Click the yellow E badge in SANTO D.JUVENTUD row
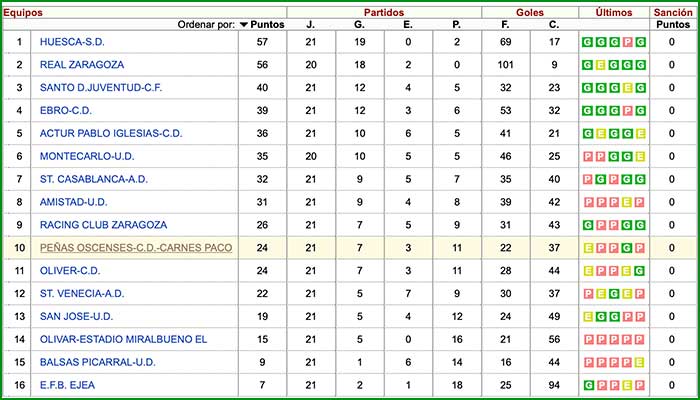The height and width of the screenshot is (400, 700). (x=627, y=88)
